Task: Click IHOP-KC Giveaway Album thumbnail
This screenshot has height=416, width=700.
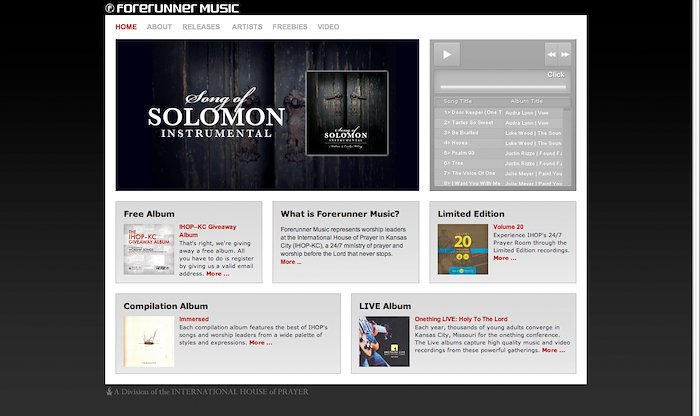Action: coord(149,249)
